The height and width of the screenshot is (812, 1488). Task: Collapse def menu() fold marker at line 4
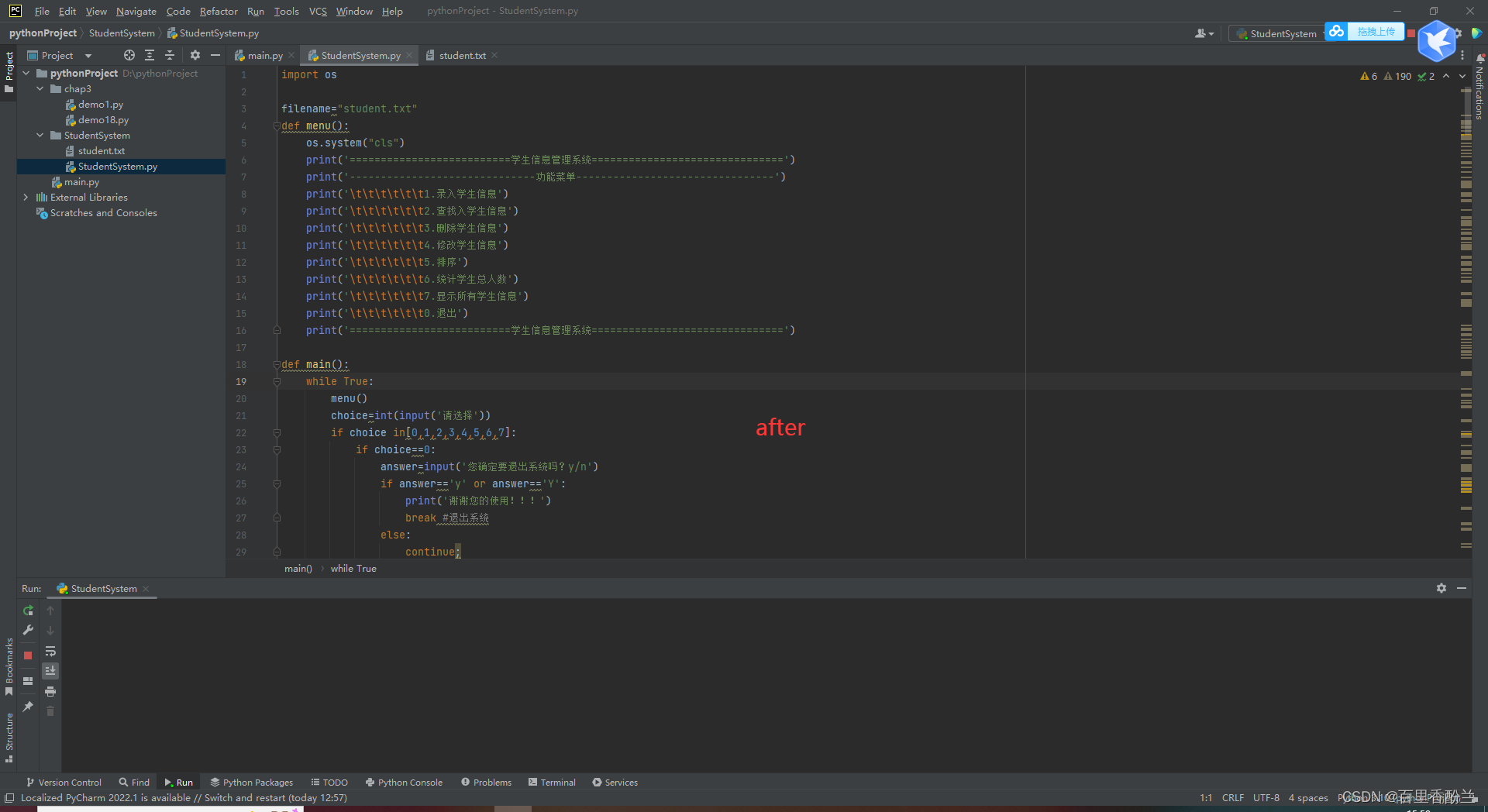[276, 126]
